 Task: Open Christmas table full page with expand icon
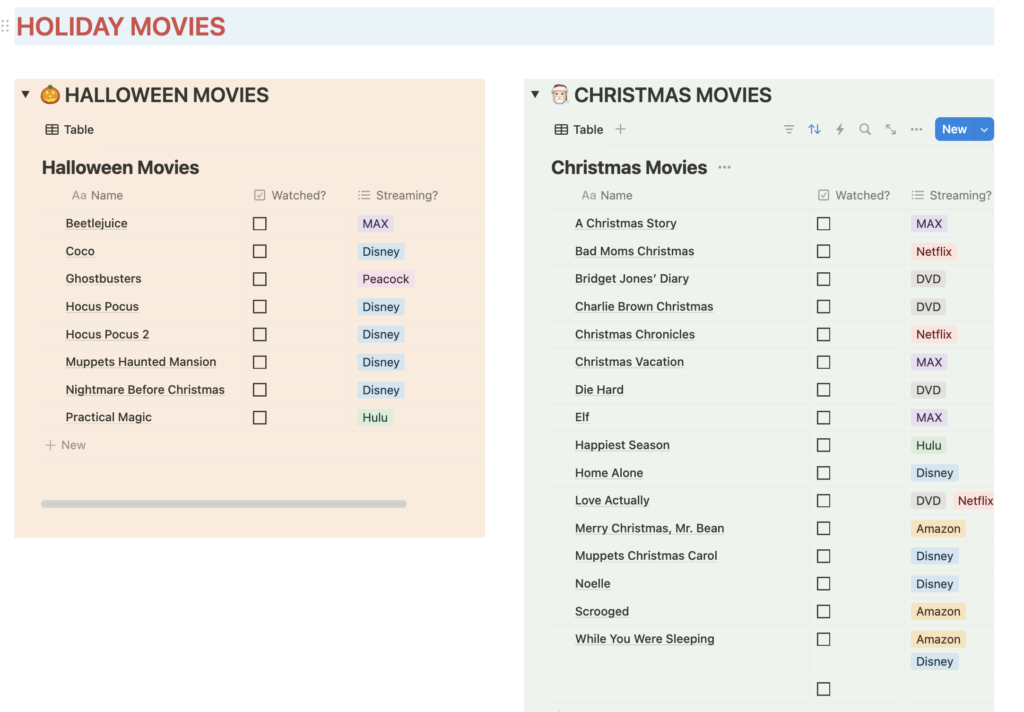click(x=891, y=129)
